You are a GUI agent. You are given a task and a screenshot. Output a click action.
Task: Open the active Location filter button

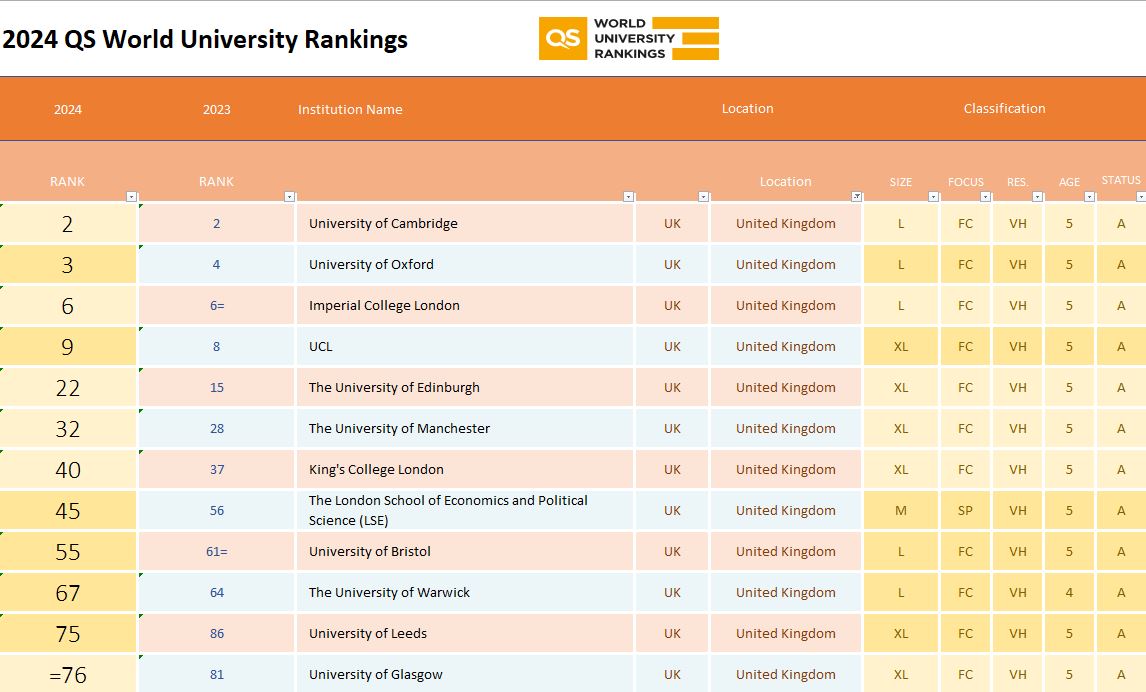click(856, 197)
